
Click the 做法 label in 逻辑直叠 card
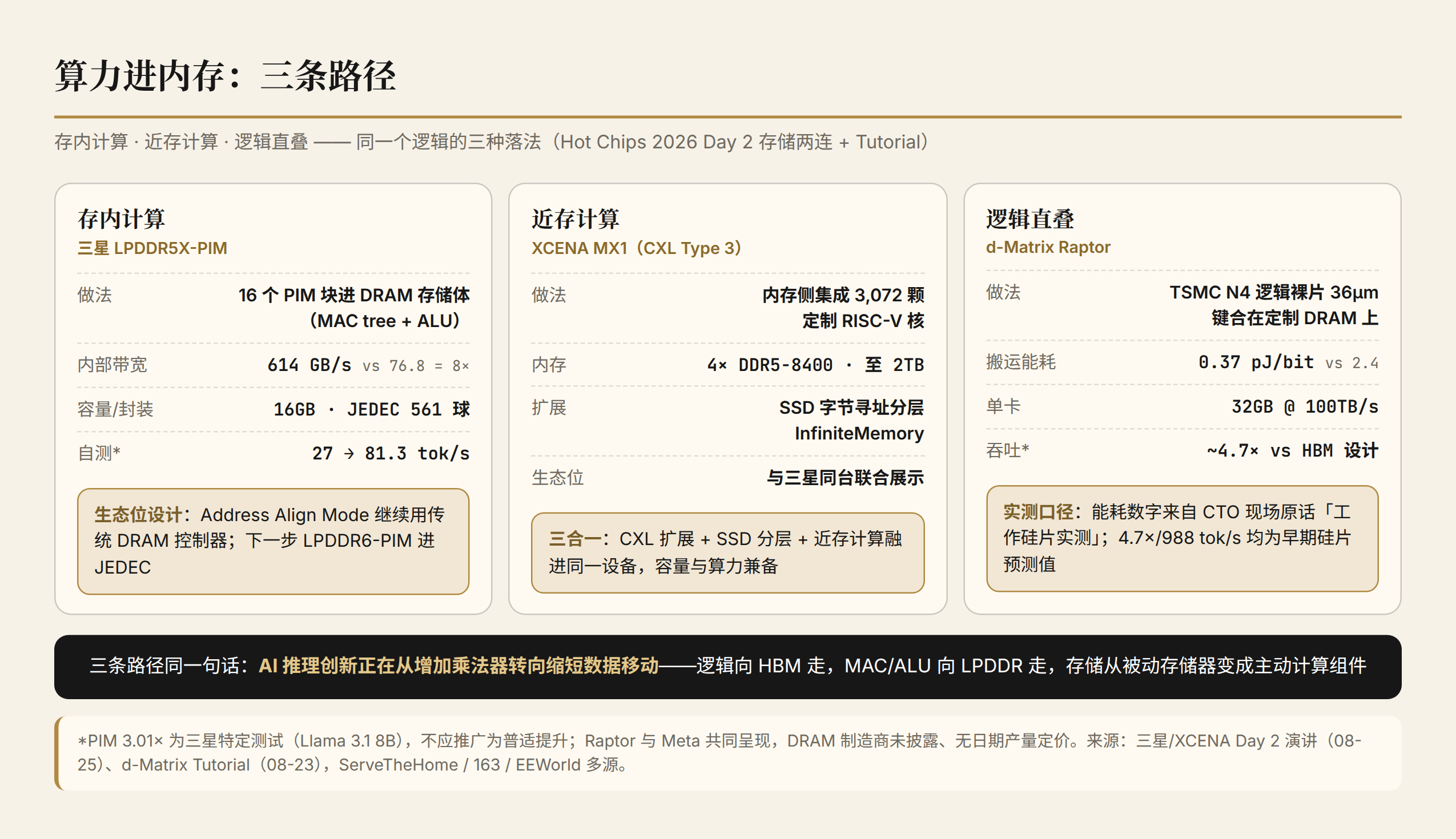tap(1004, 292)
